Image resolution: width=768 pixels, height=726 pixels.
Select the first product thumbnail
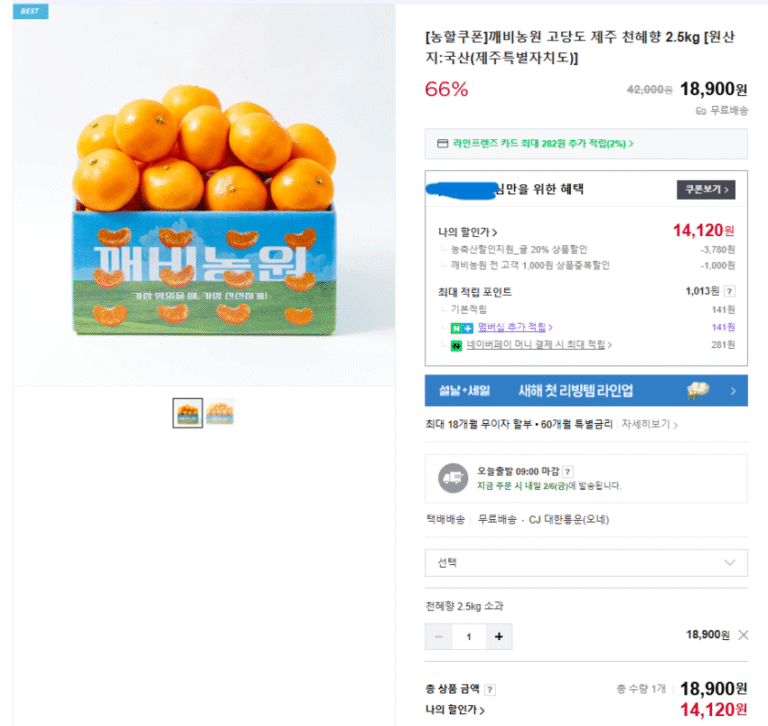point(188,412)
